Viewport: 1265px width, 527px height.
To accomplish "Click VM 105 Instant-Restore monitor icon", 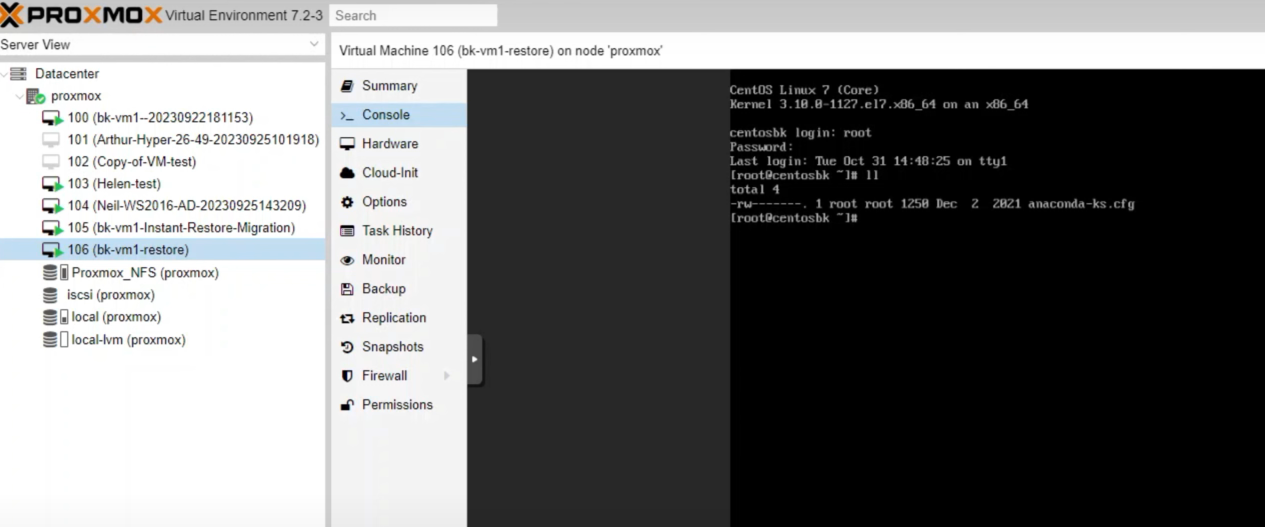I will click(52, 228).
